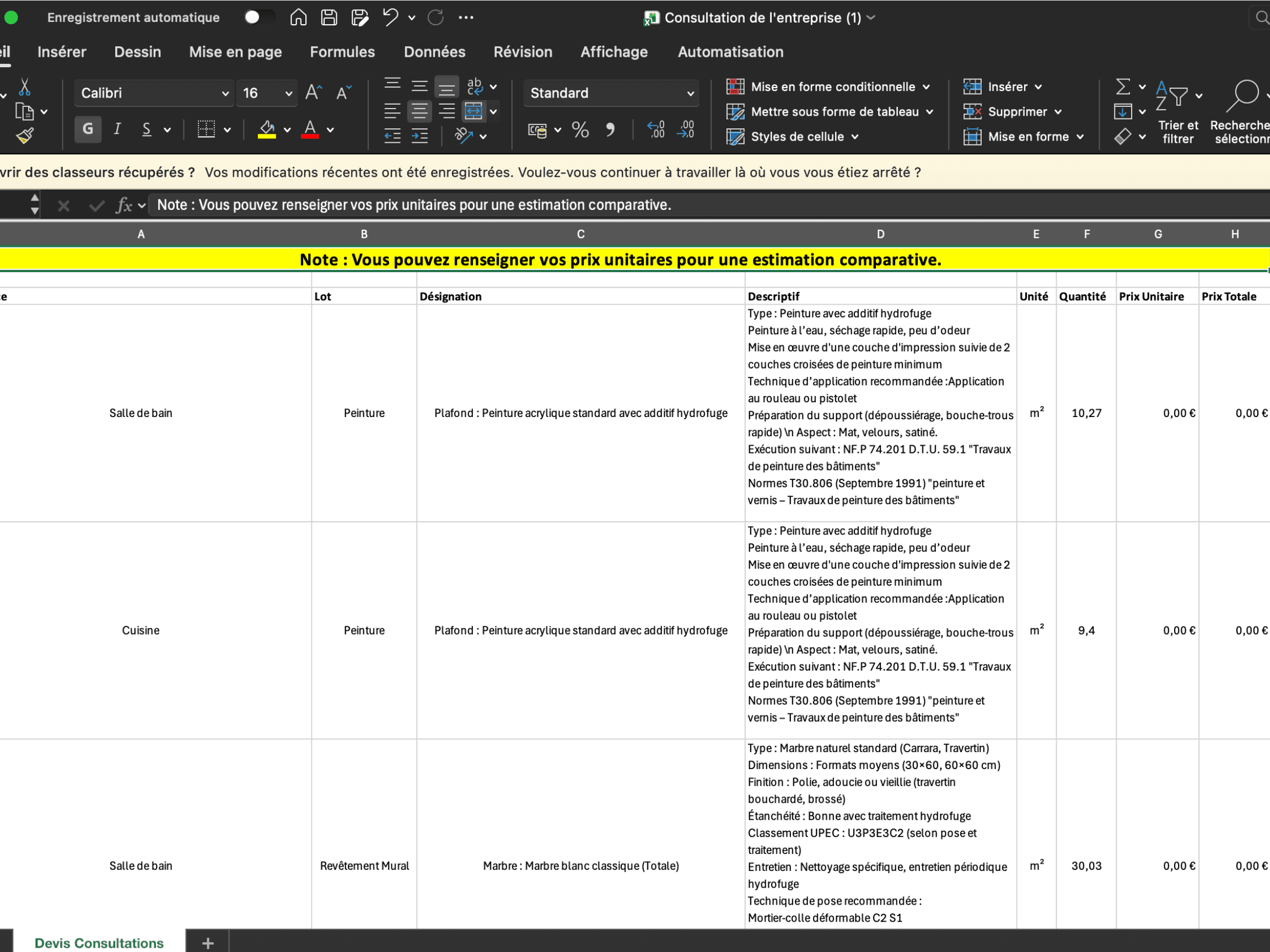Toggle Enregistrement automatique switch
This screenshot has height=952, width=1270.
pos(259,17)
